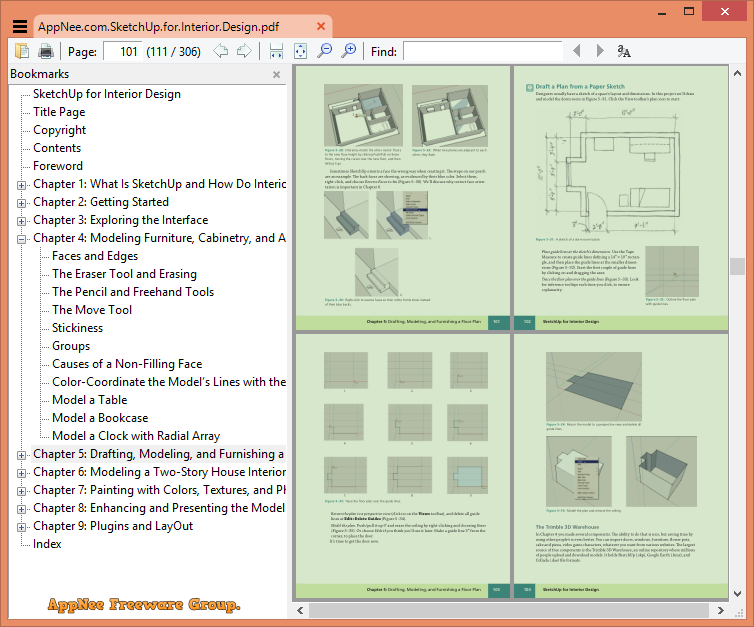Screen dimensions: 754x627
Task: Open the Index bookmark
Action: tap(47, 544)
